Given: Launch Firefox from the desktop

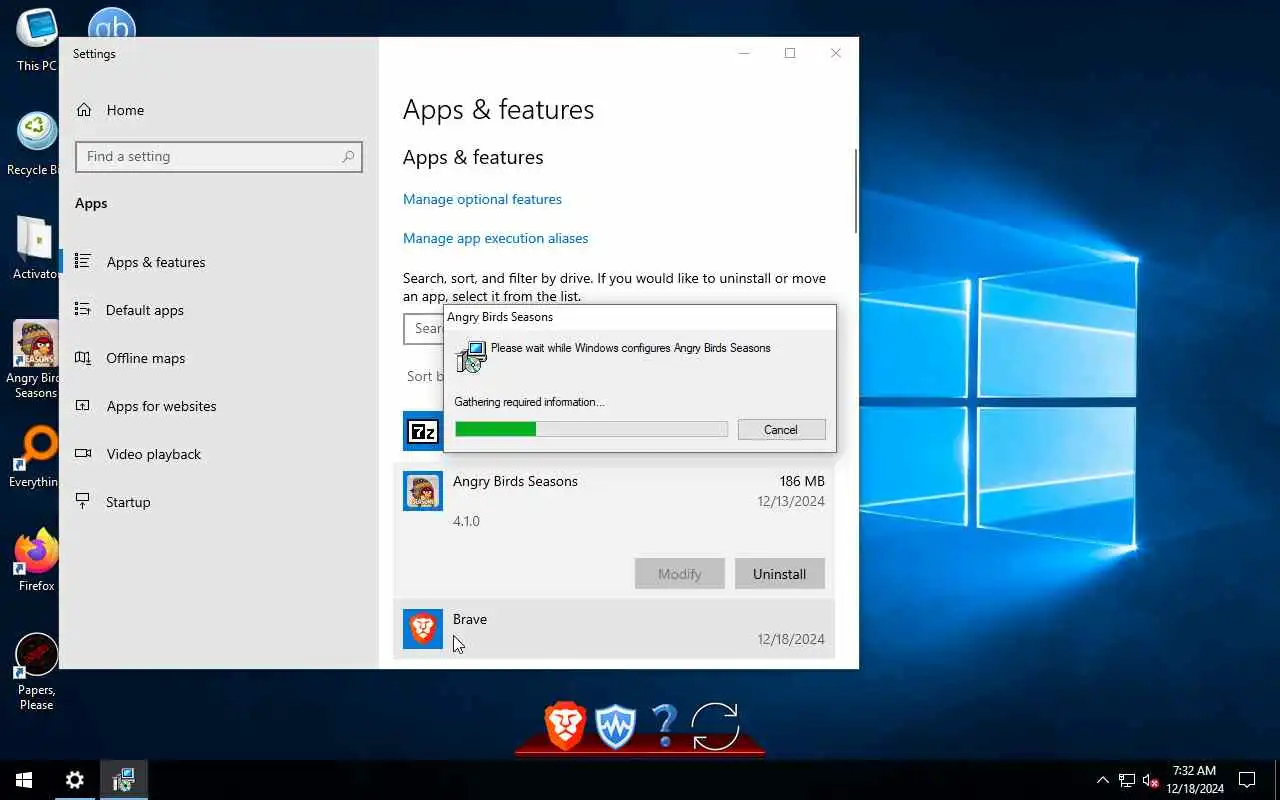Looking at the screenshot, I should pos(36,560).
